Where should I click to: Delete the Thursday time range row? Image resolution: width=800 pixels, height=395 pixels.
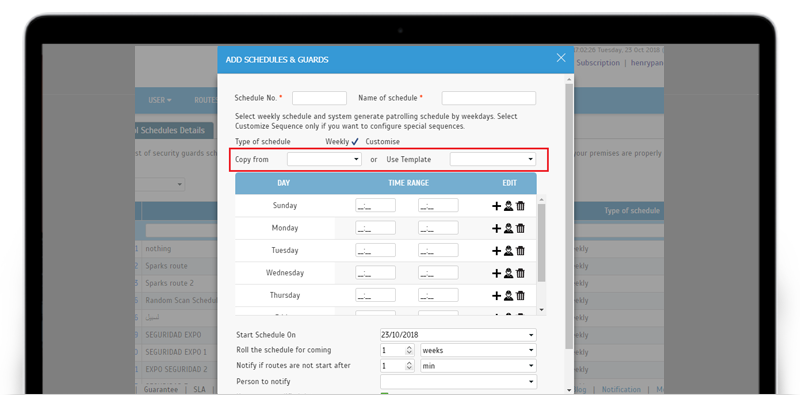(x=520, y=295)
